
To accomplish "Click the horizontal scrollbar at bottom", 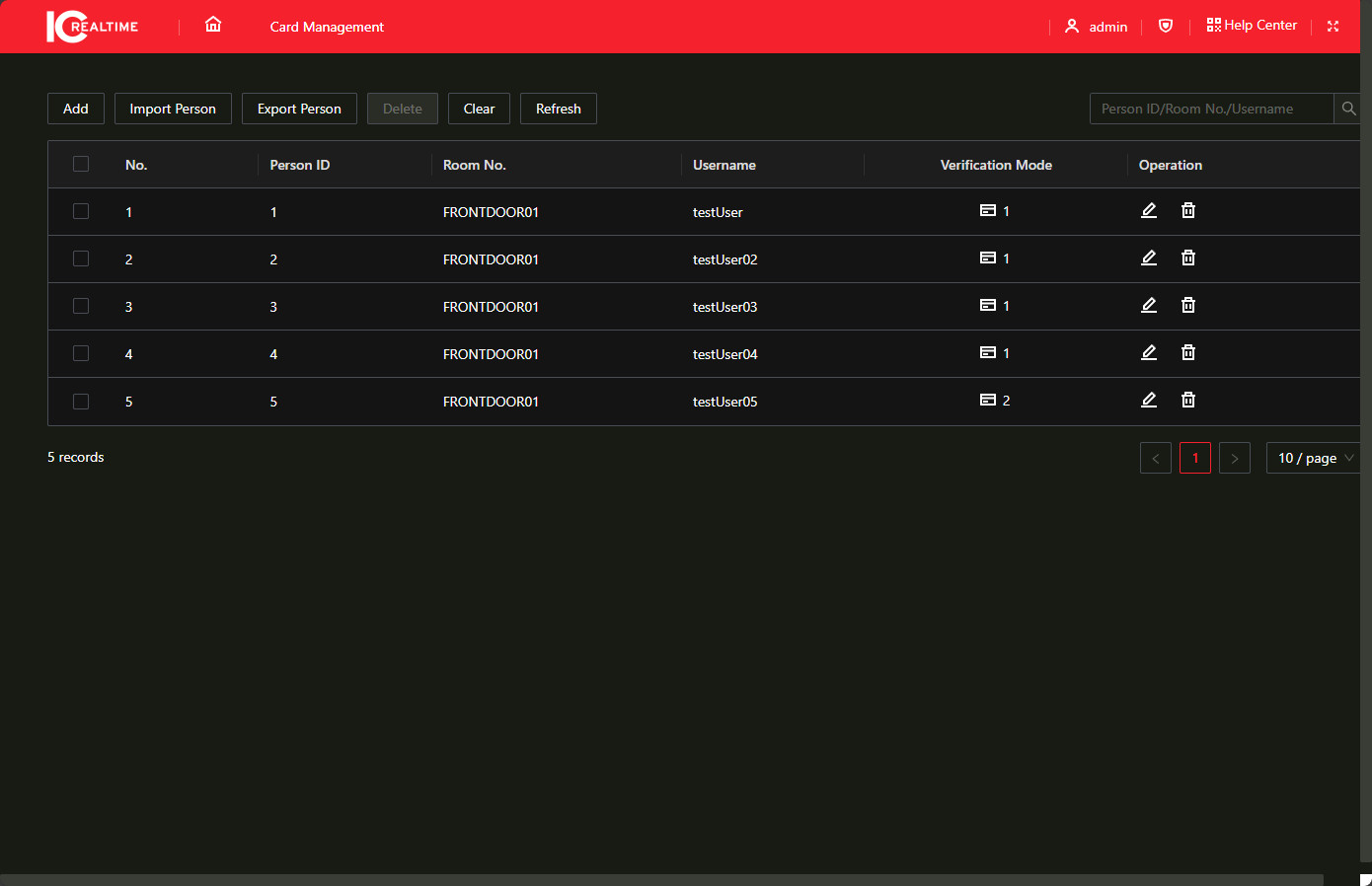I will tap(661, 880).
